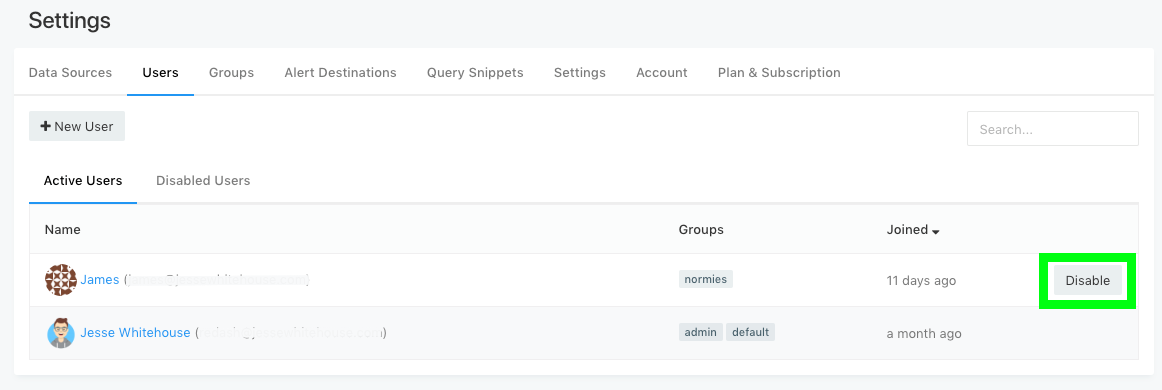The image size is (1162, 390).
Task: Select the Settings tab
Action: 580,73
